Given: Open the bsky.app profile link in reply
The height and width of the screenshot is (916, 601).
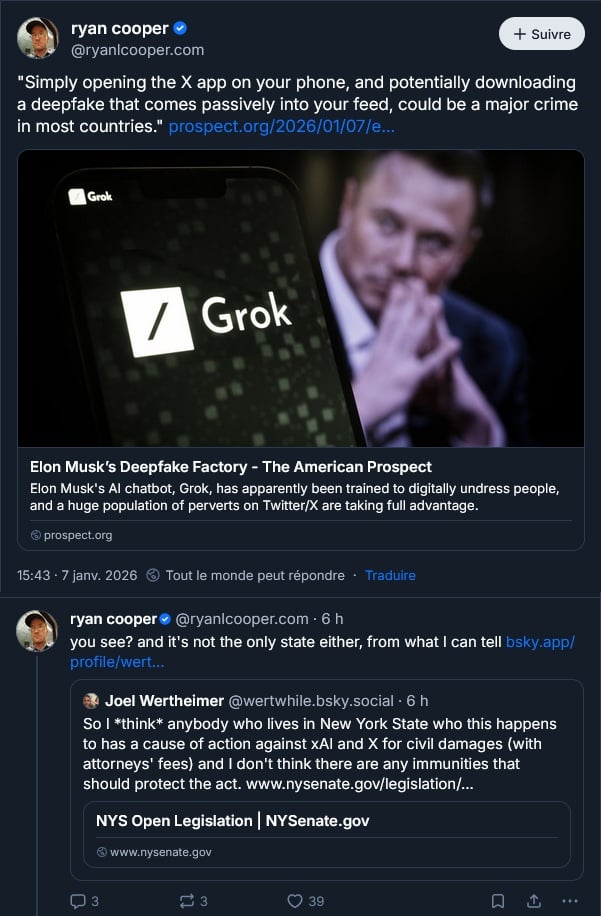Looking at the screenshot, I should pos(540,642).
